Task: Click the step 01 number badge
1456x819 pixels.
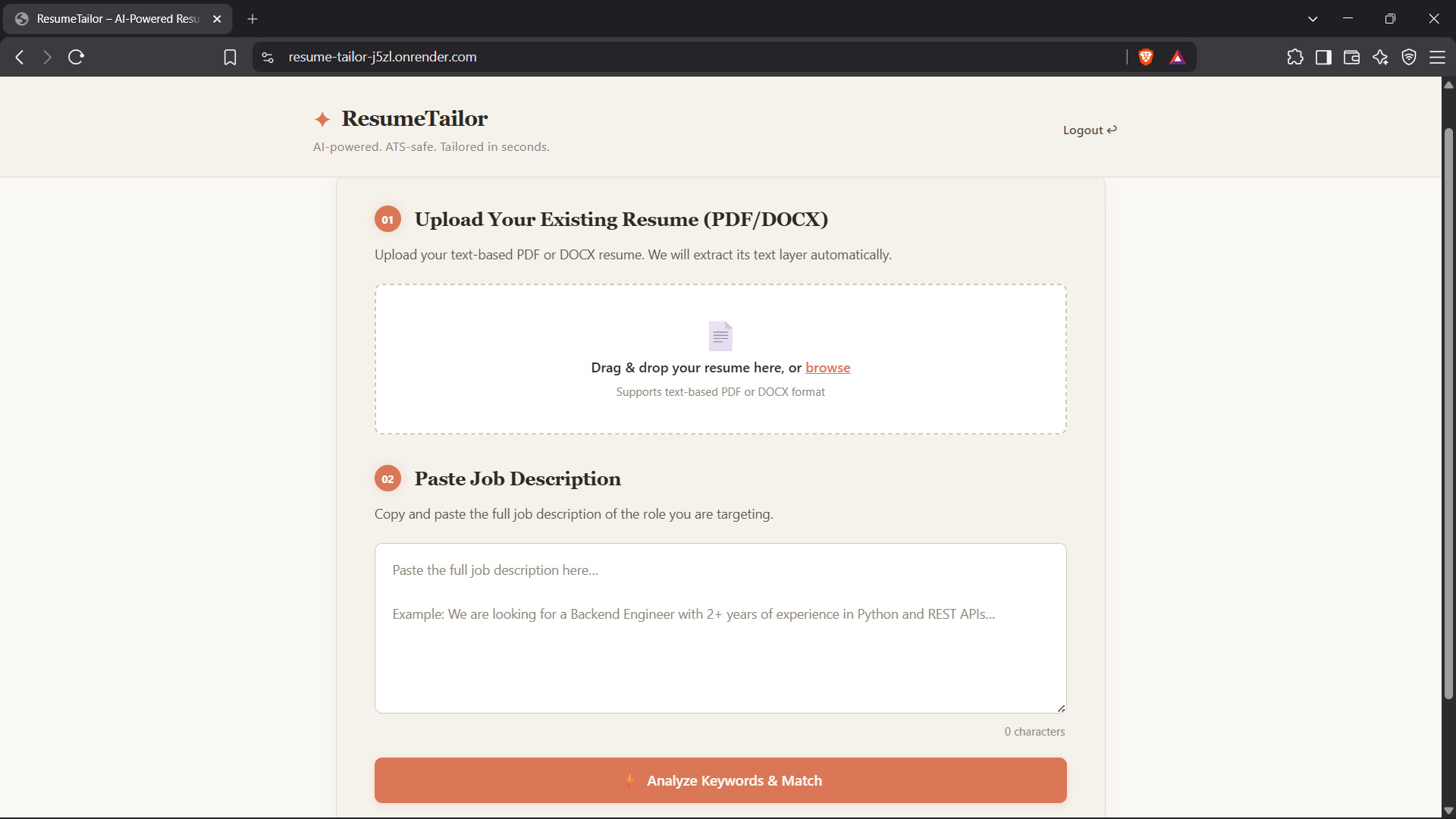Action: click(388, 219)
